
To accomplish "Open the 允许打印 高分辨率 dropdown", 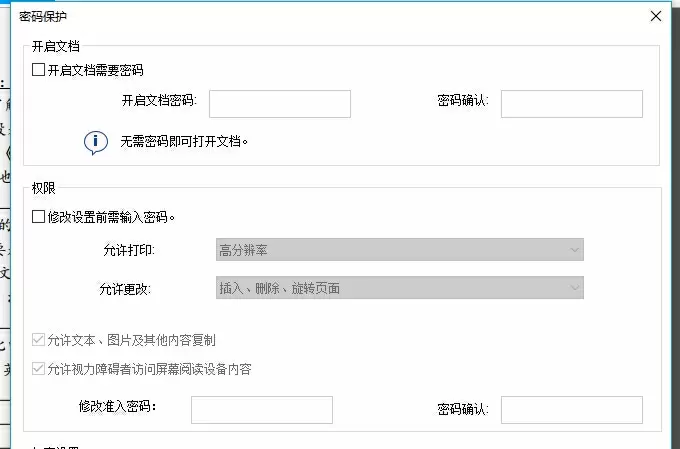I will click(x=399, y=250).
